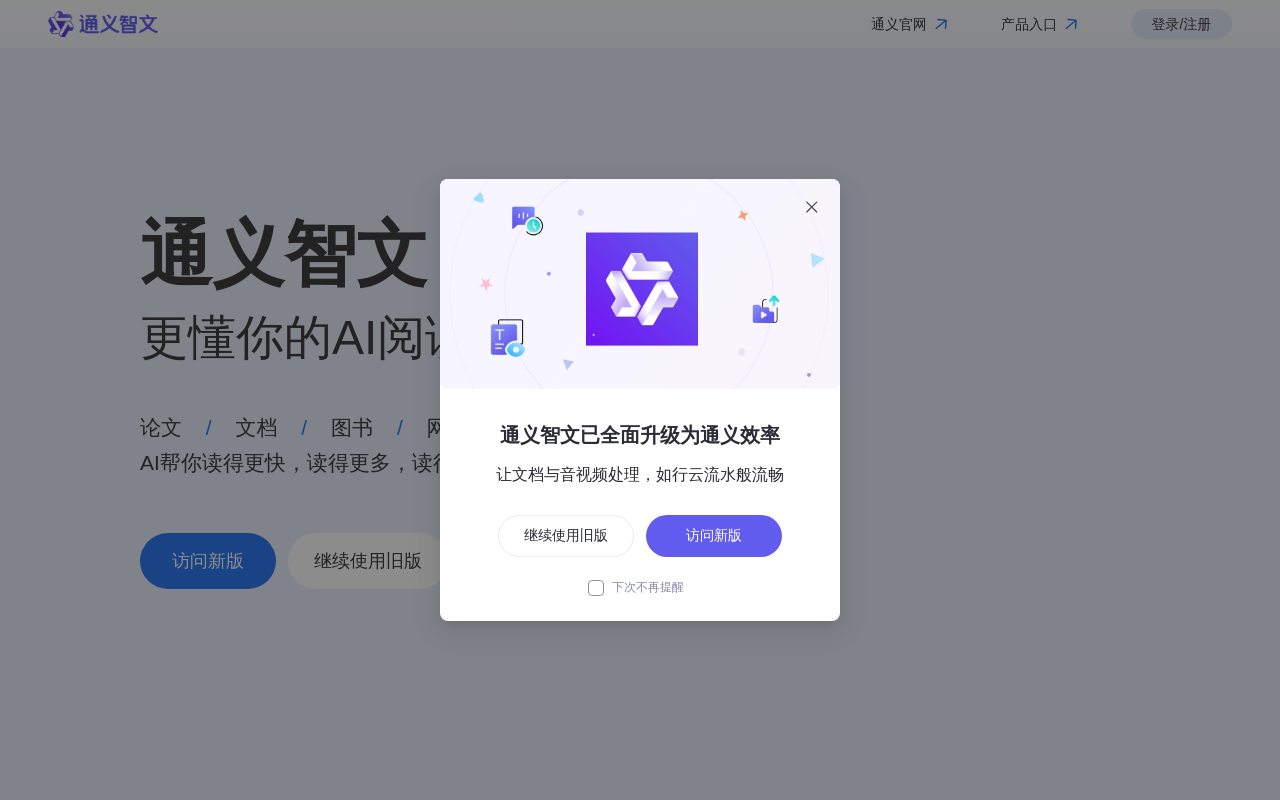Click the 下次不再提醒 label text

648,588
